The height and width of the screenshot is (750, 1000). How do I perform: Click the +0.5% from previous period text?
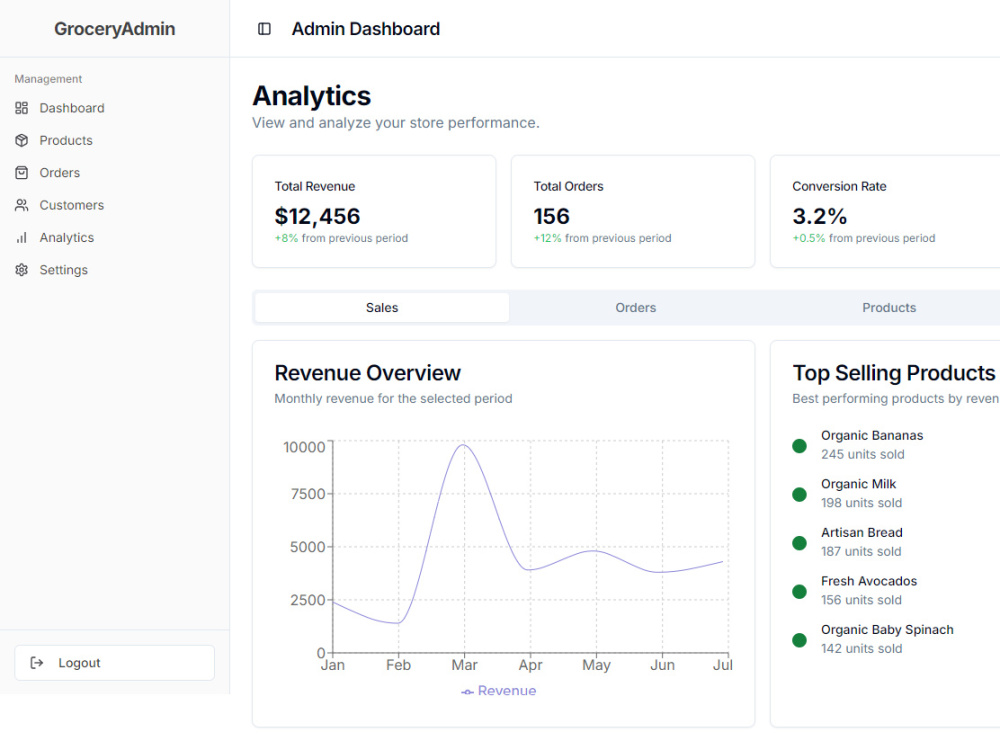pyautogui.click(x=864, y=238)
